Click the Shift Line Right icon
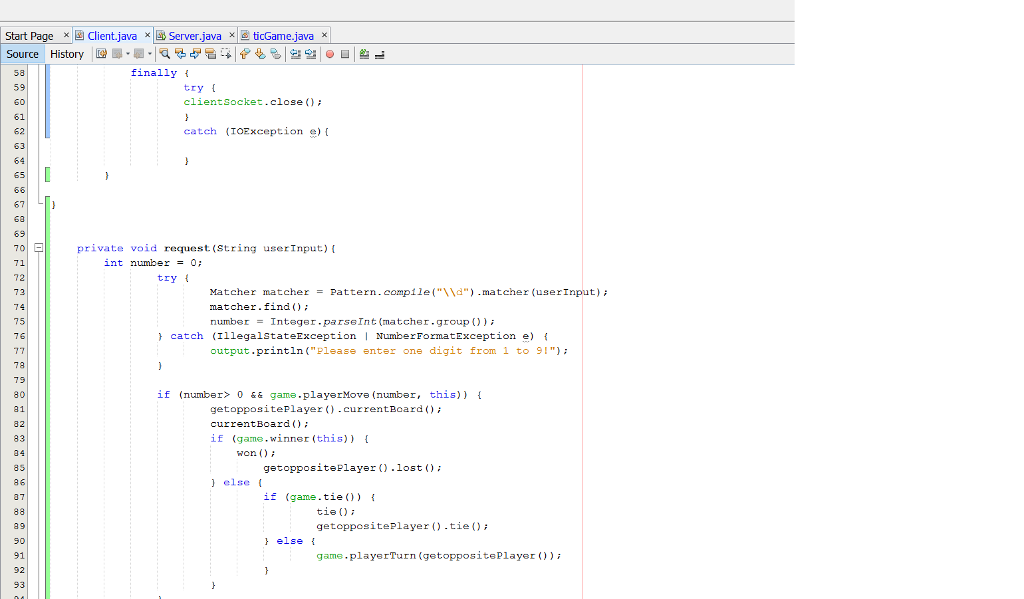The height and width of the screenshot is (599, 1024). click(x=310, y=54)
